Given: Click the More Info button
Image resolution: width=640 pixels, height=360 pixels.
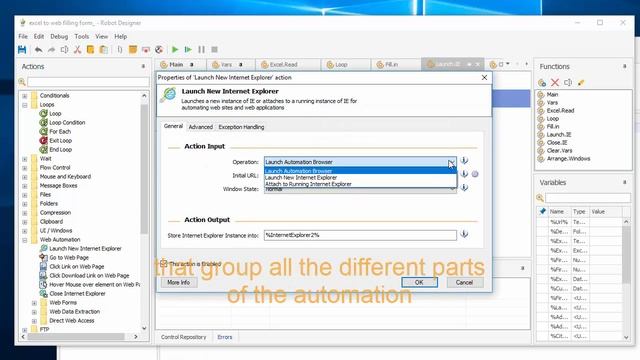Looking at the screenshot, I should (178, 282).
